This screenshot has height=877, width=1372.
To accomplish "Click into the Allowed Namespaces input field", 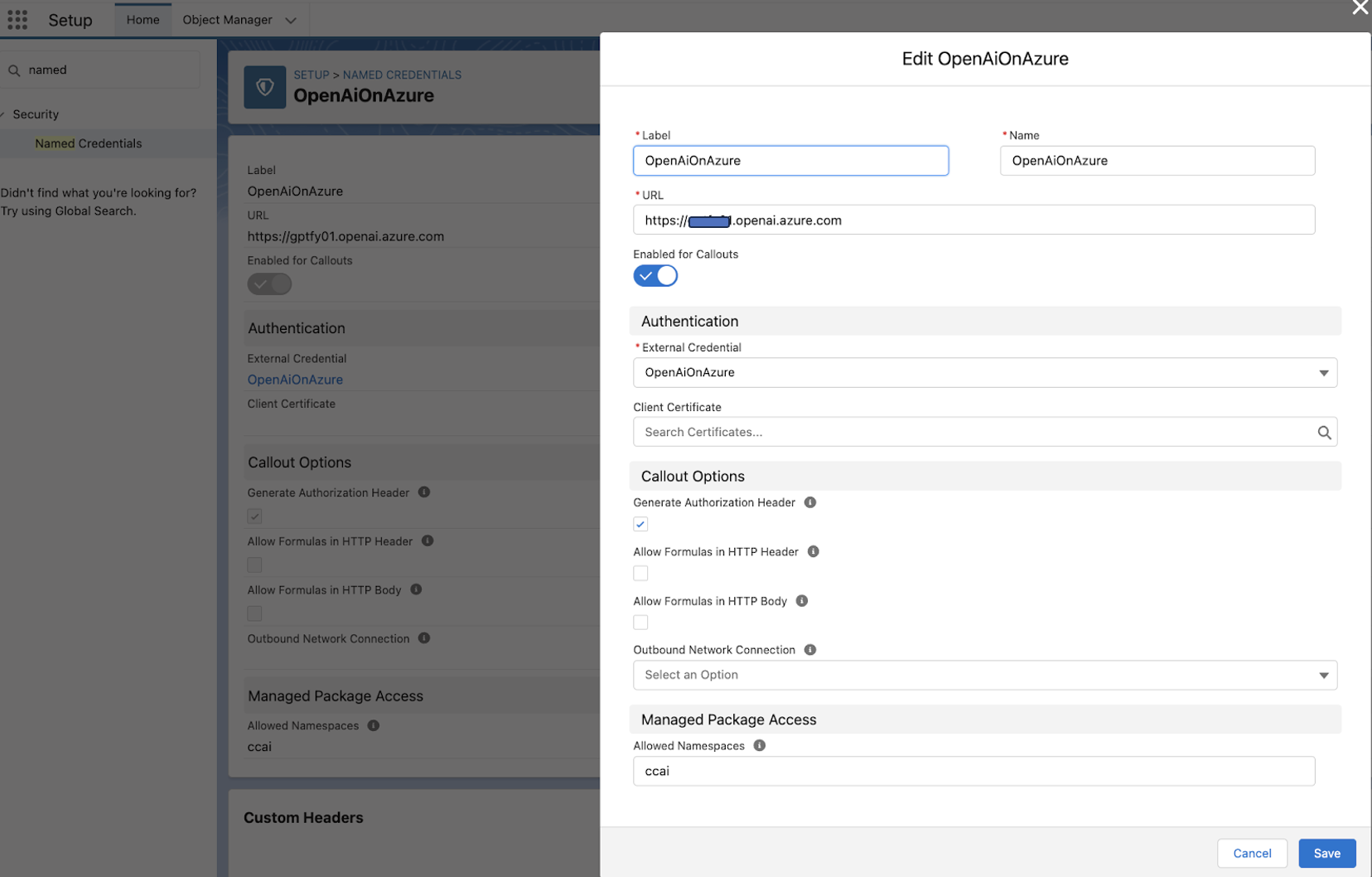I will [x=973, y=771].
